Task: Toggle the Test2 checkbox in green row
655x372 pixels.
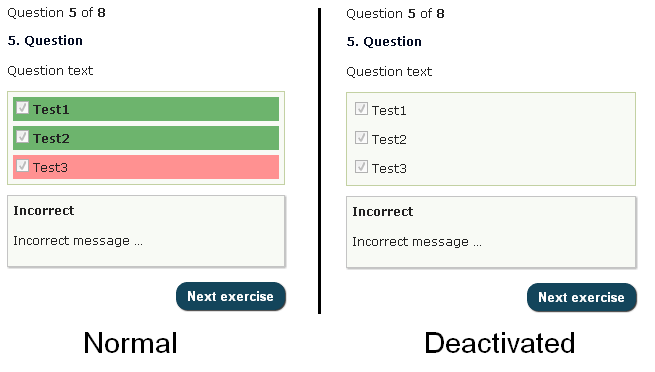Action: point(23,137)
